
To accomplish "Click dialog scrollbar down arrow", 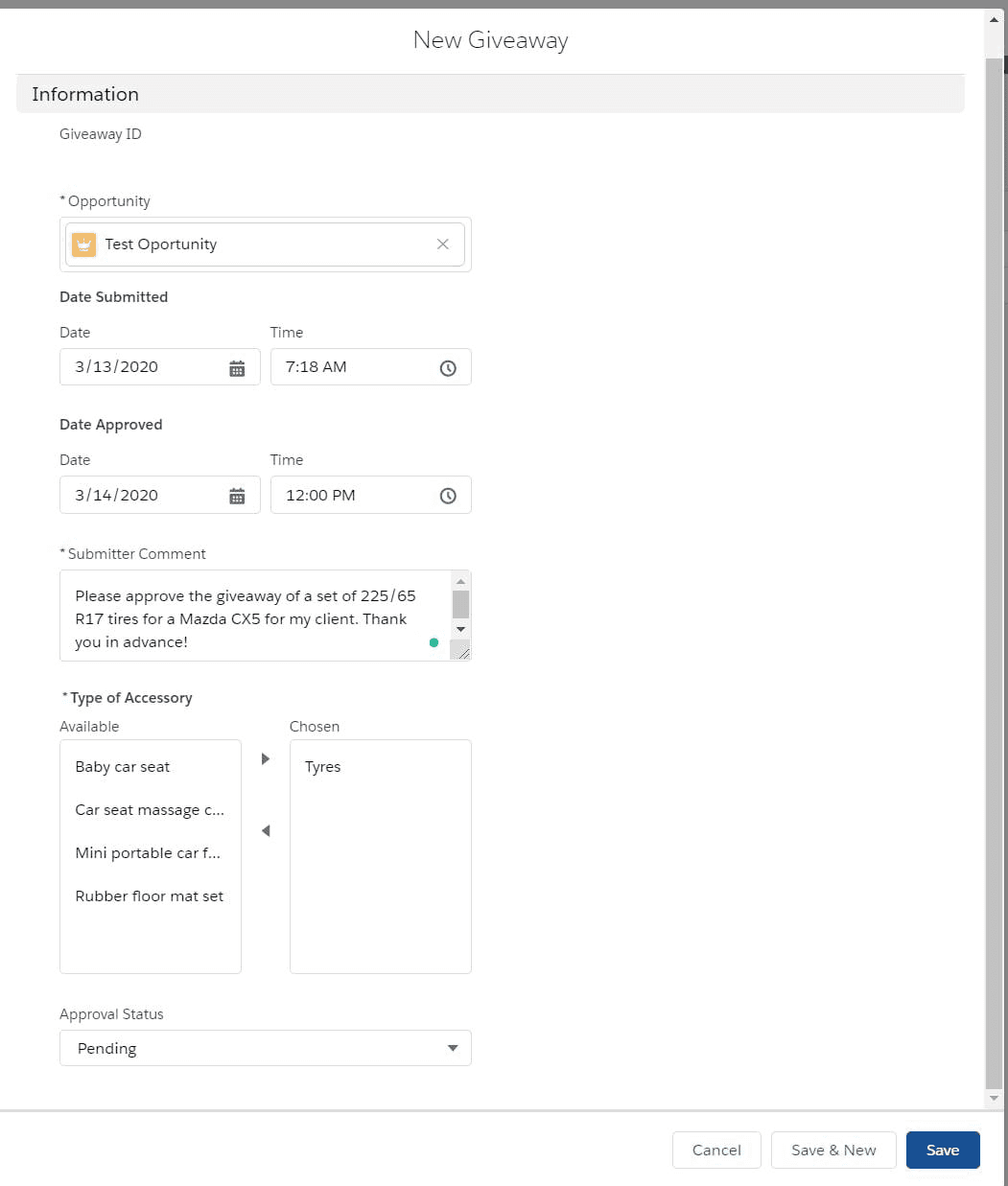I will coord(994,1099).
